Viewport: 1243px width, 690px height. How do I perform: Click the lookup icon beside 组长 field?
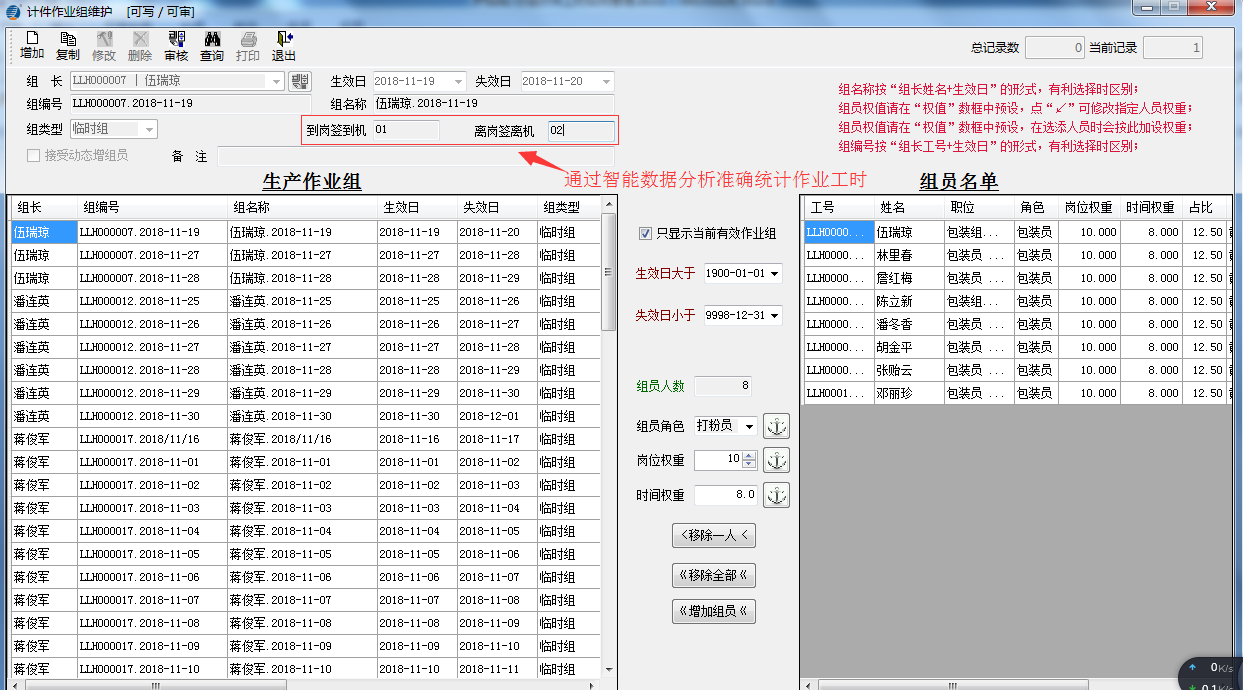(300, 81)
